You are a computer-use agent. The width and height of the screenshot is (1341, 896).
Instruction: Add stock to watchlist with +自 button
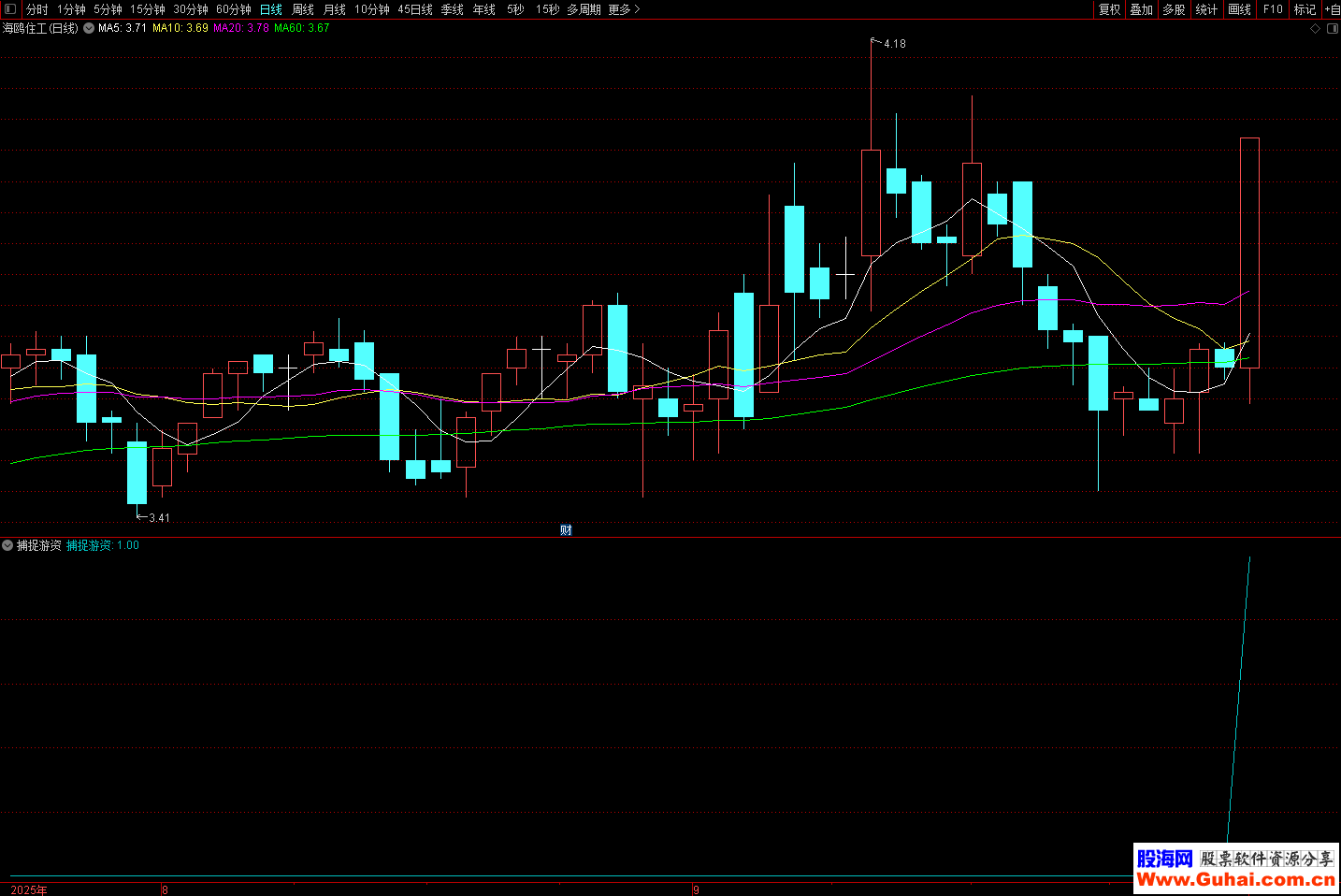coord(1333,9)
